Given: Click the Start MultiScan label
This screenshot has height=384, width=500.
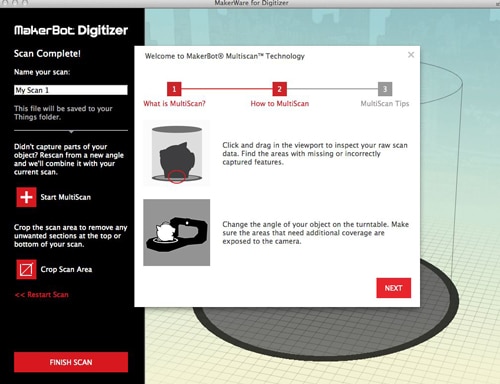Looking at the screenshot, I should coord(66,197).
